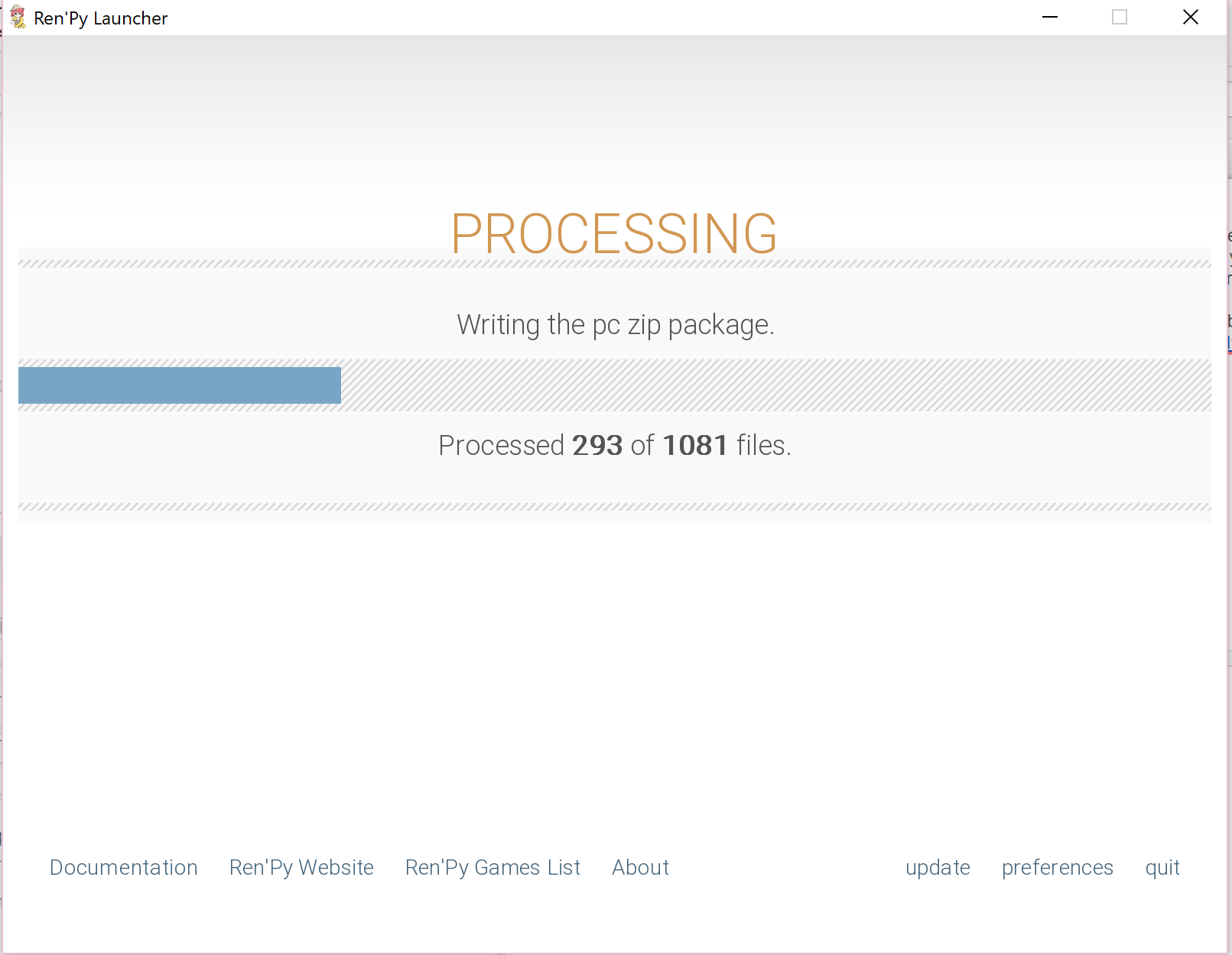
Task: Quit the Ren'Py Launcher
Action: [1162, 867]
